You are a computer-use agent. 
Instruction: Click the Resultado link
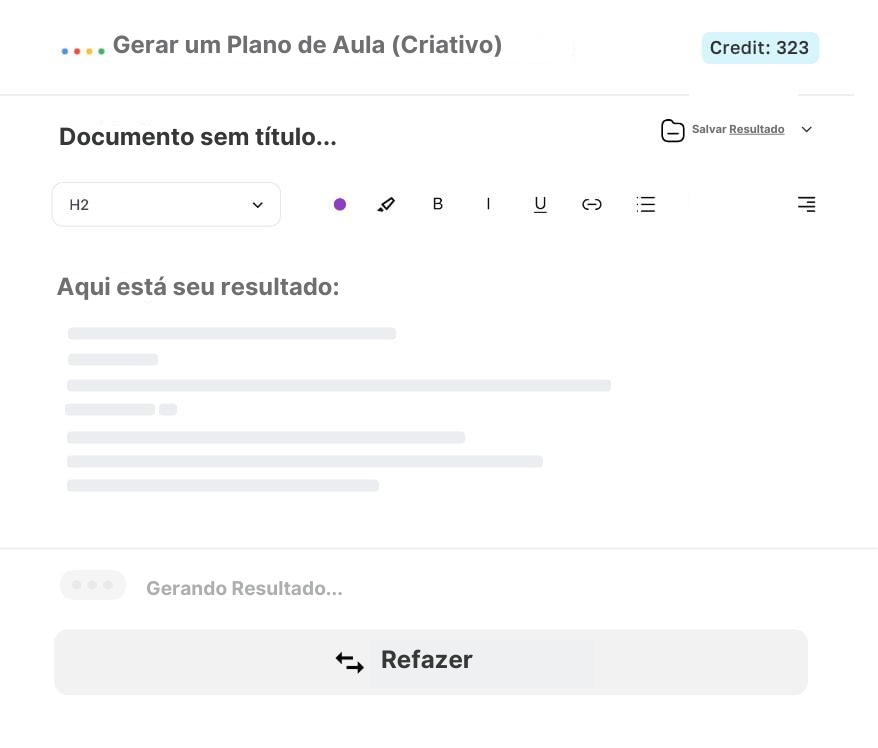[x=757, y=129]
